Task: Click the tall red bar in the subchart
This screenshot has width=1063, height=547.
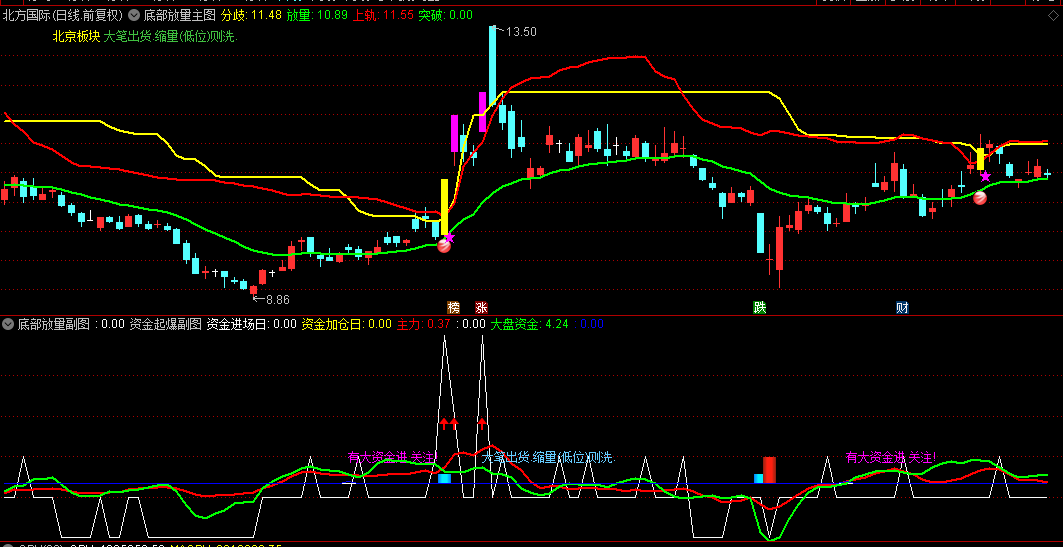Action: point(769,470)
